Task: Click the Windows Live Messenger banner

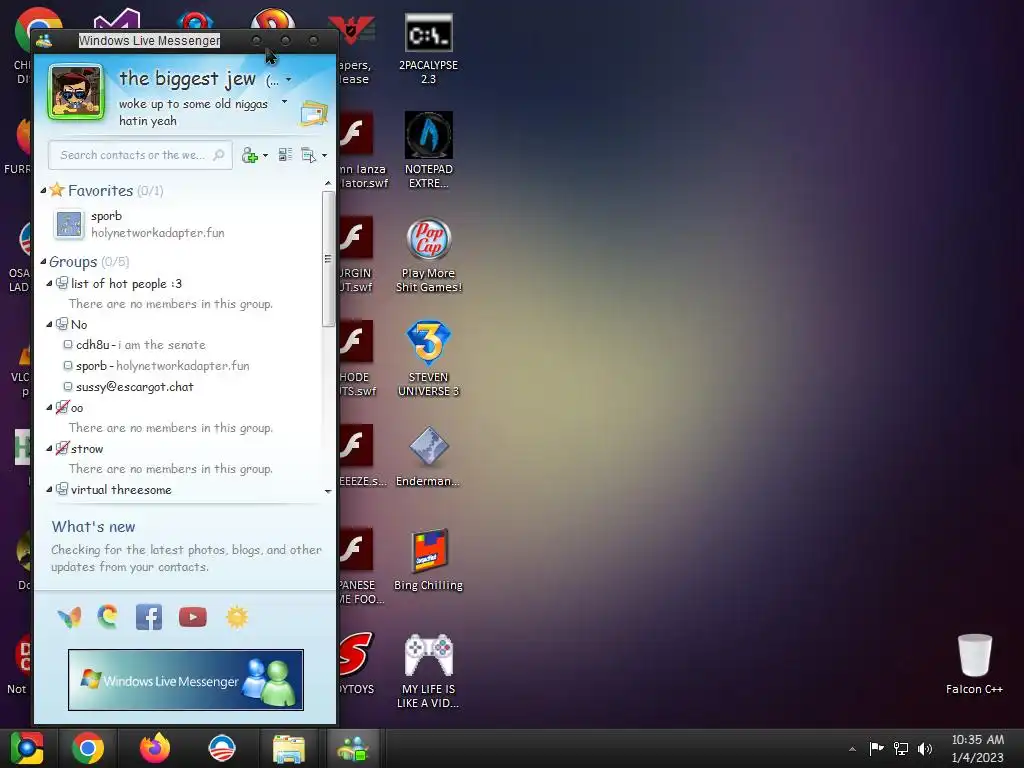Action: click(185, 680)
